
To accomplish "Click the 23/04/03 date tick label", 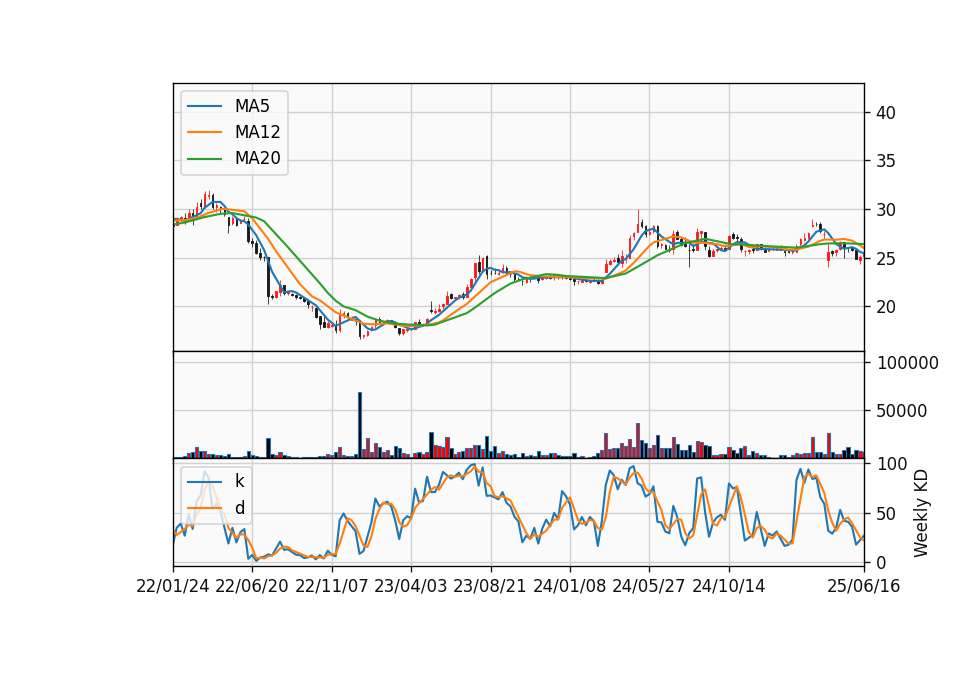I will click(411, 587).
